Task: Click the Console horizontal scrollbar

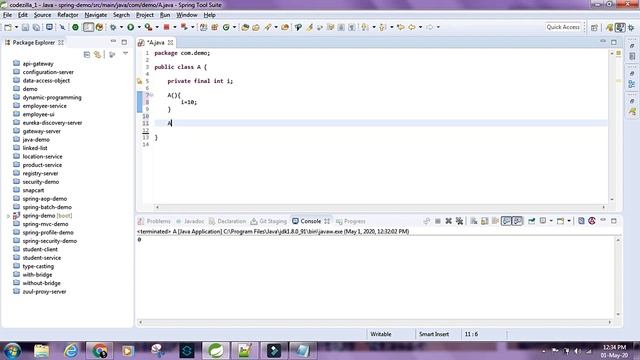Action: pos(376,322)
